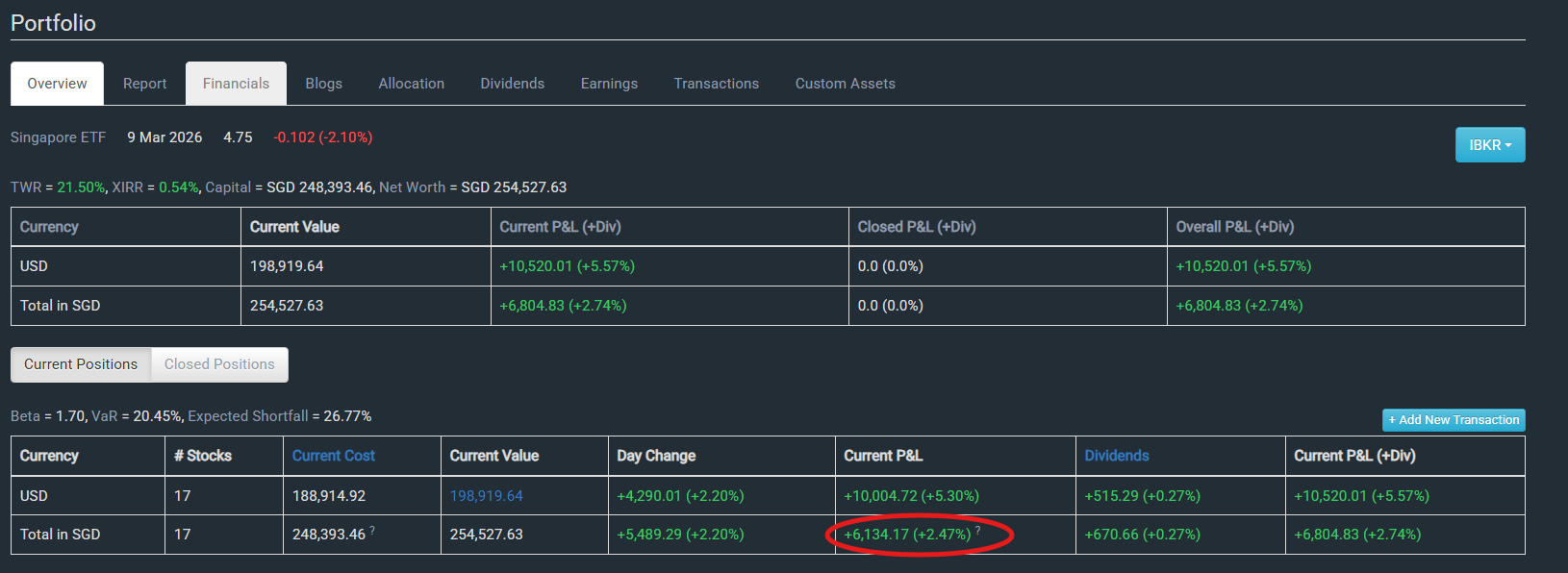View the Dividends tab

pyautogui.click(x=512, y=84)
